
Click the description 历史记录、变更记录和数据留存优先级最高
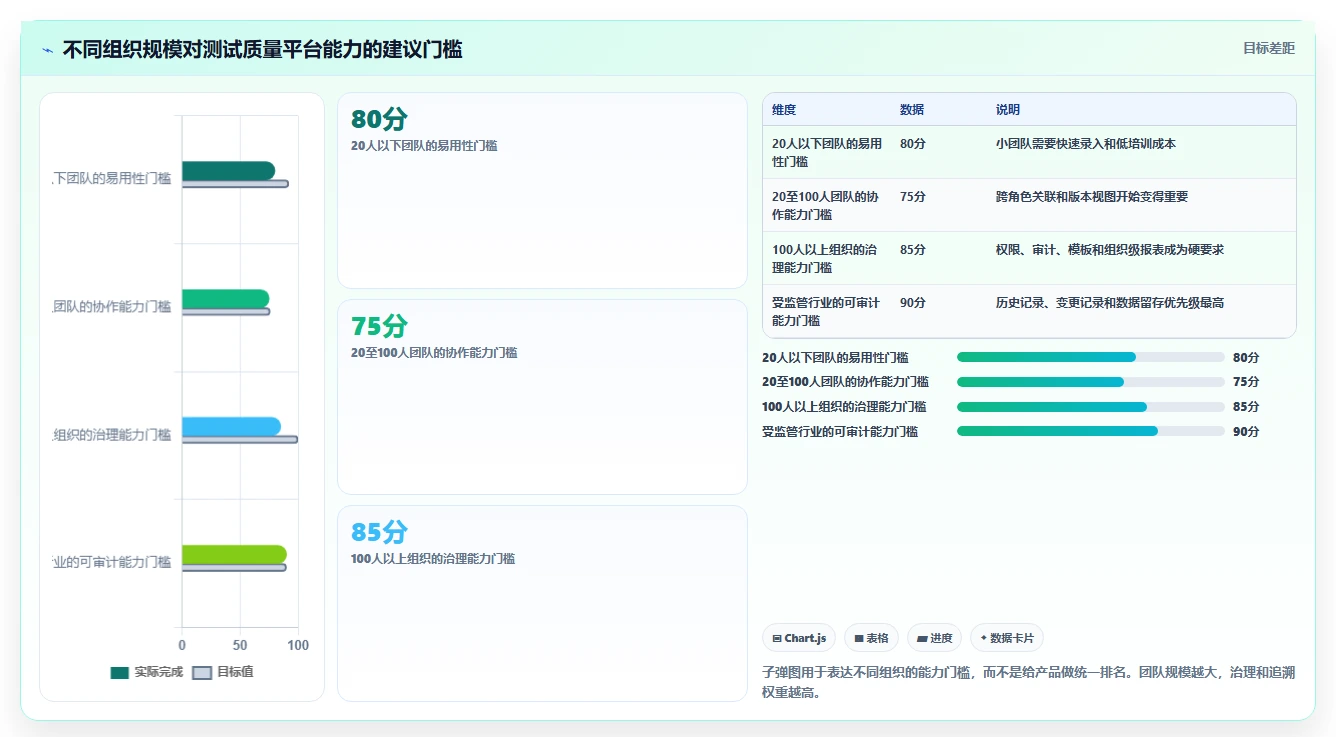1110,303
